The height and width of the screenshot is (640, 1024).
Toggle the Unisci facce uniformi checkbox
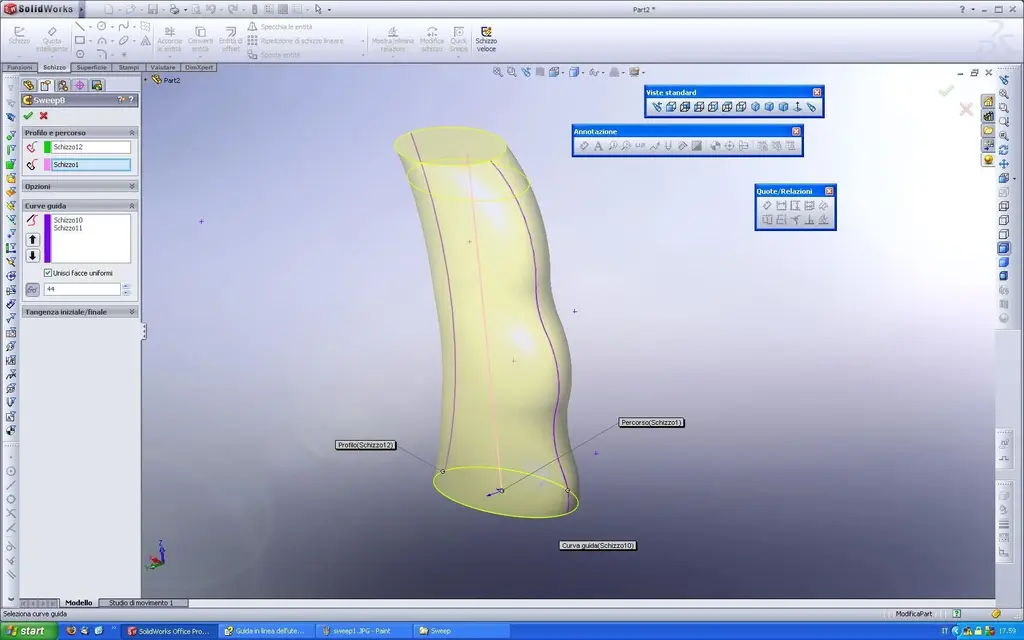[48, 273]
